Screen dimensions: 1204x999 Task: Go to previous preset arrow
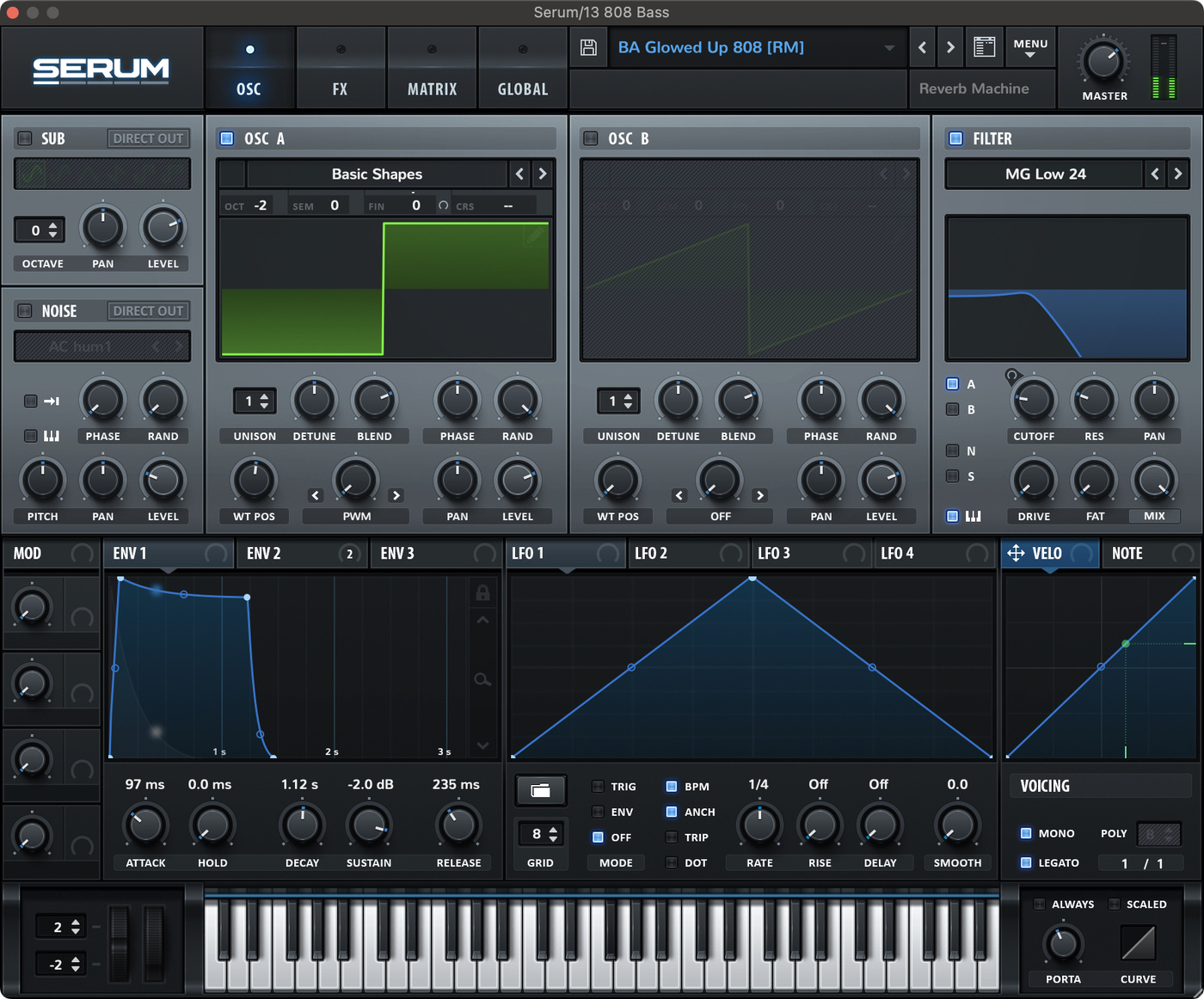(923, 47)
